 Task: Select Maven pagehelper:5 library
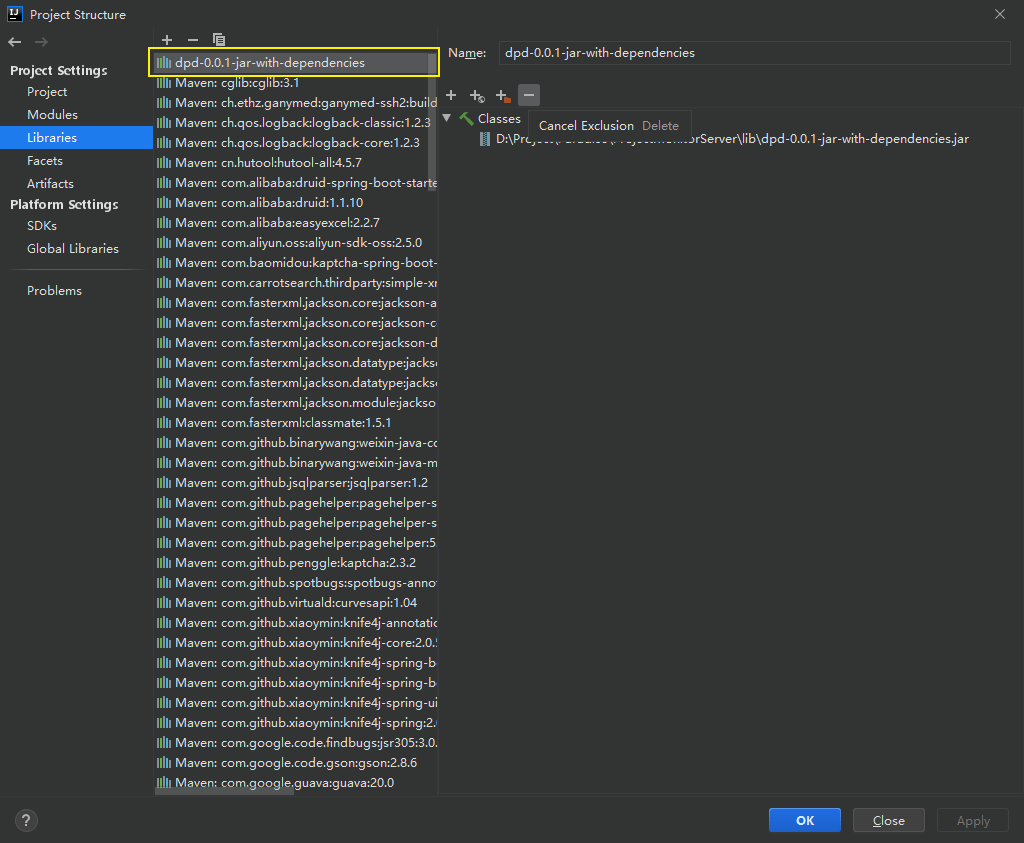click(296, 543)
